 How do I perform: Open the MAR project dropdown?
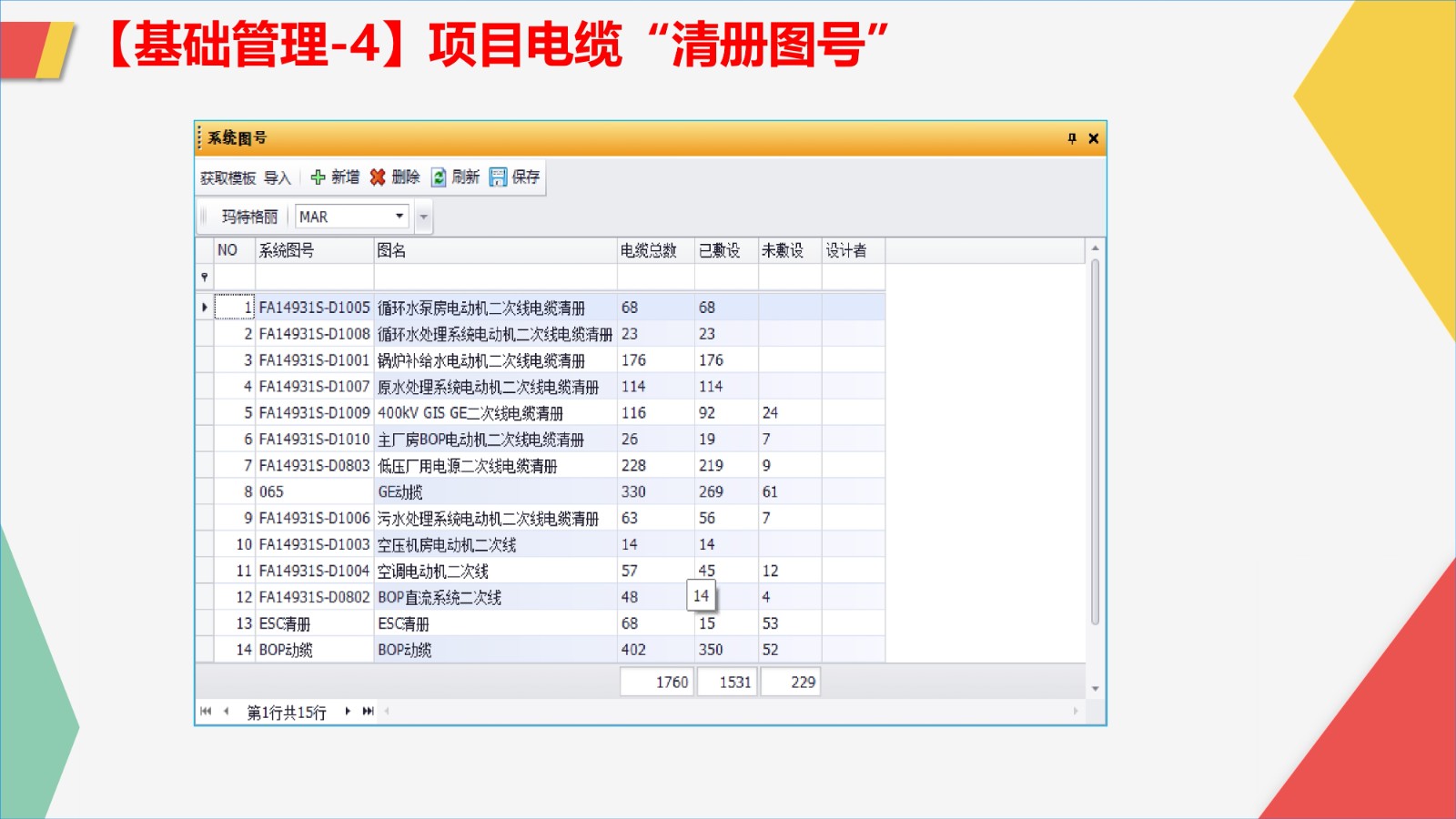pyautogui.click(x=399, y=217)
